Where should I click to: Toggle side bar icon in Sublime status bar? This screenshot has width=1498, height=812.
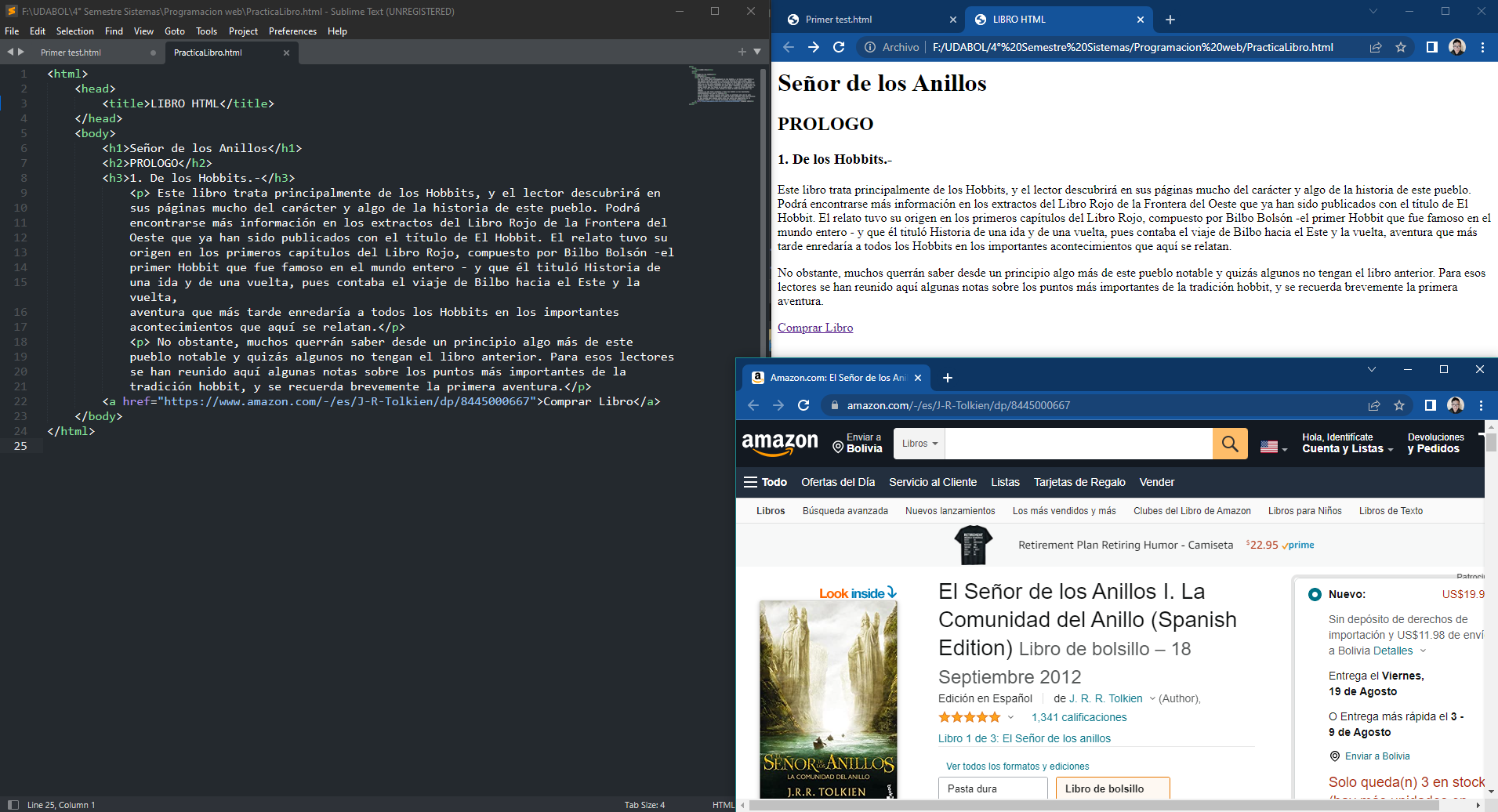tap(13, 804)
